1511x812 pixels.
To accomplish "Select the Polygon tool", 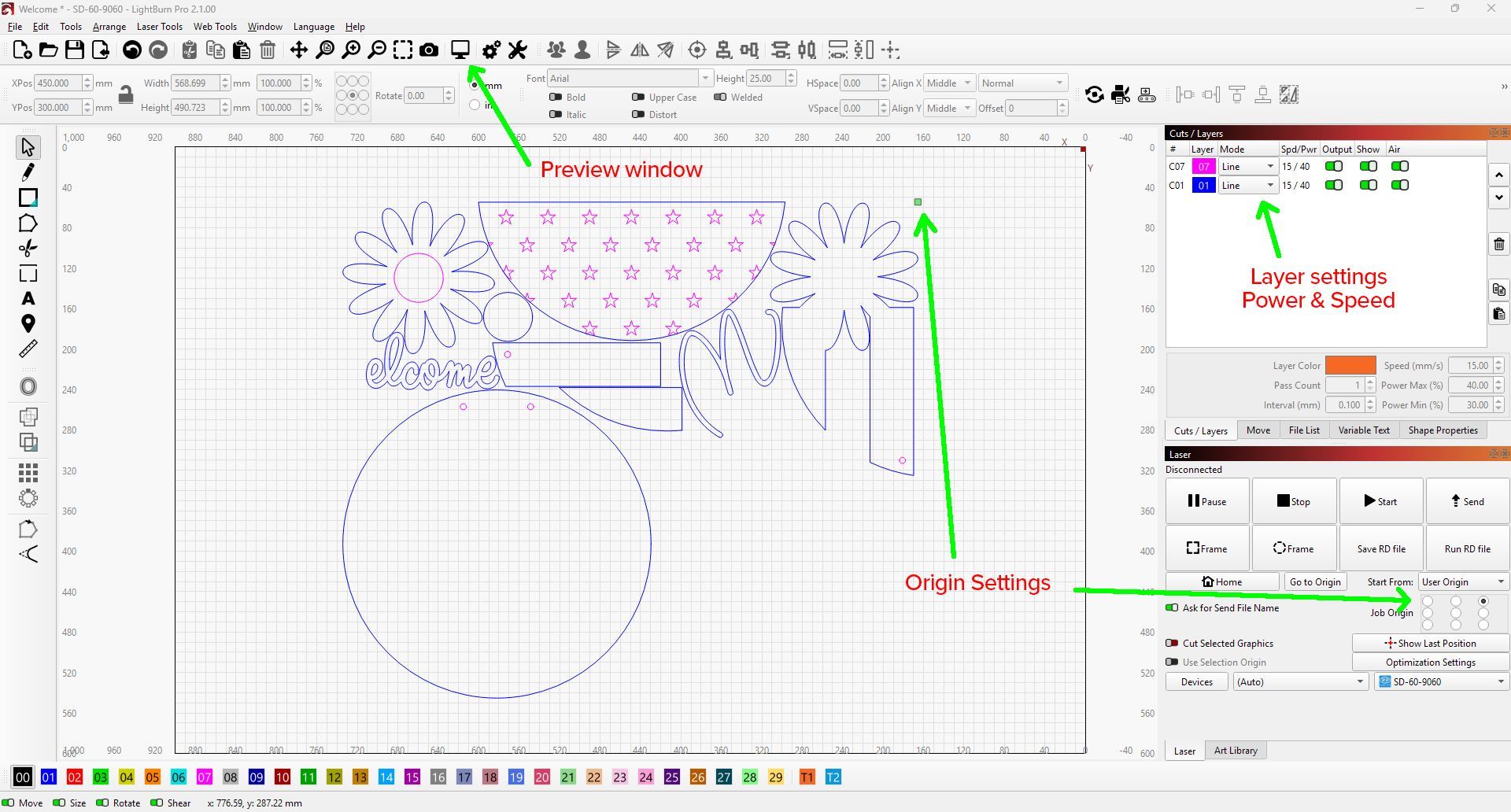I will click(x=28, y=223).
